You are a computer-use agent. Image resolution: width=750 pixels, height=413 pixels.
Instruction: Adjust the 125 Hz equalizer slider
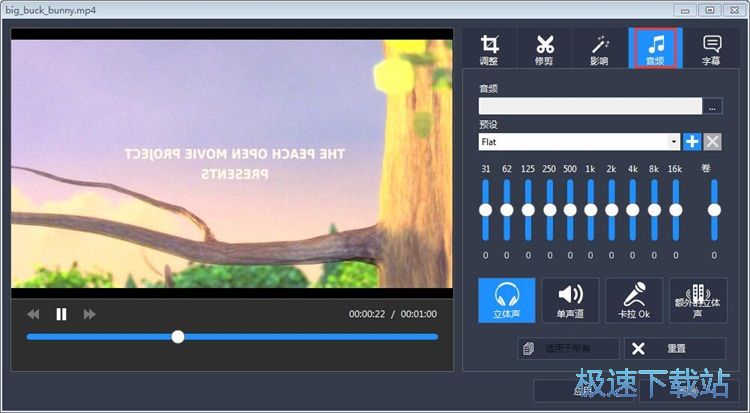click(528, 210)
